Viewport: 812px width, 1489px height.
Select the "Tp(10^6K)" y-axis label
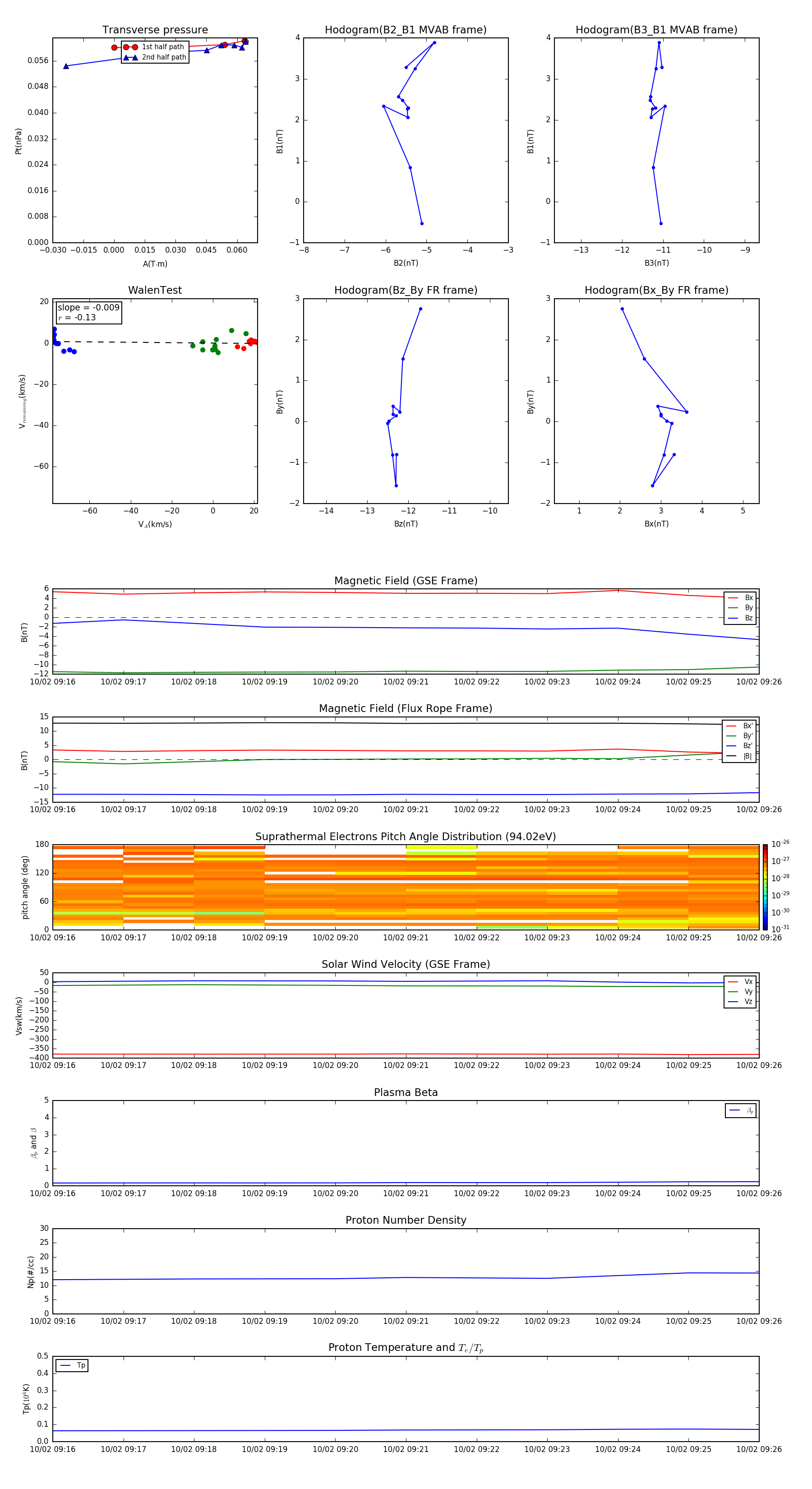pos(26,1399)
